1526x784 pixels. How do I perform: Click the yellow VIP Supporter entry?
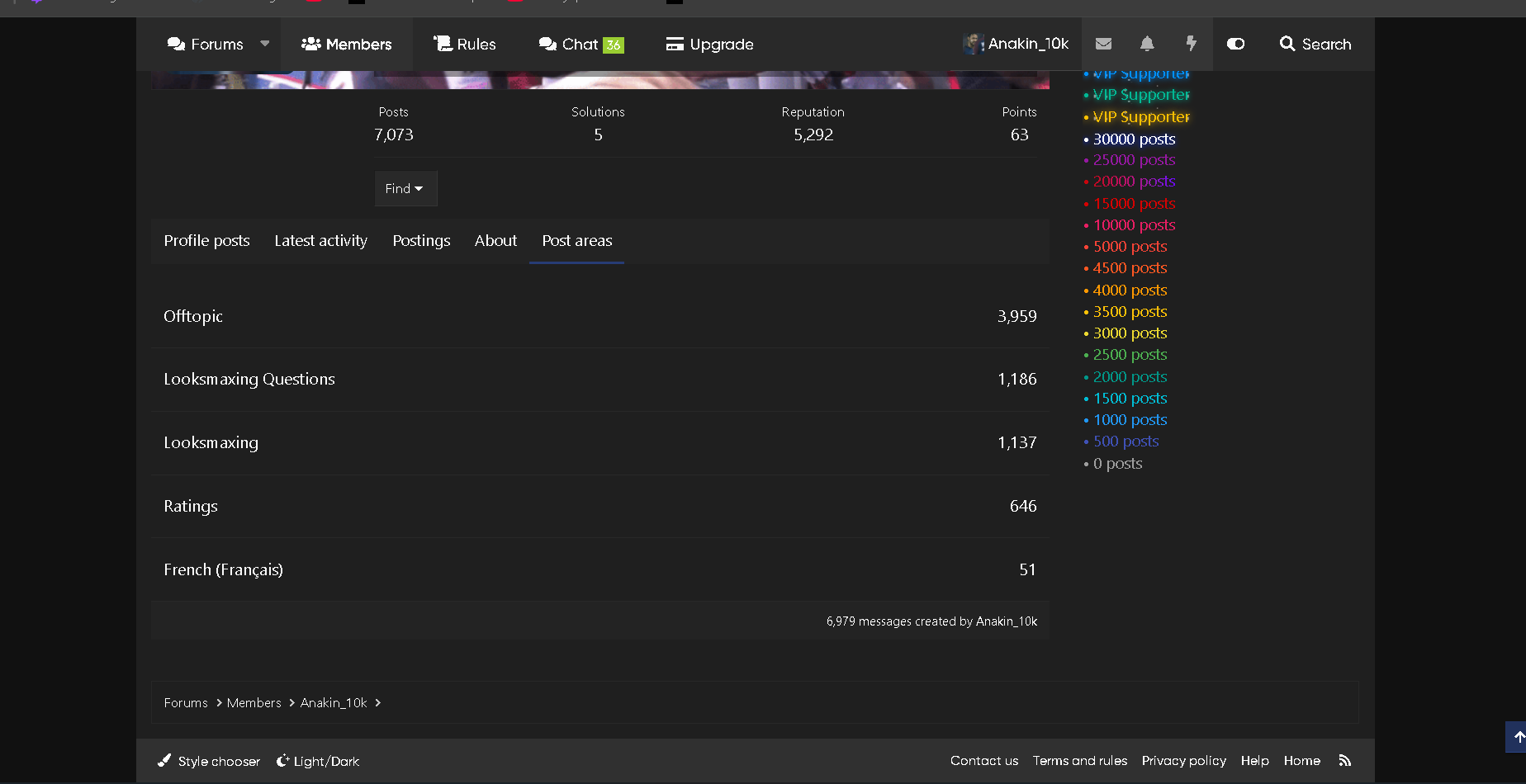click(1141, 117)
